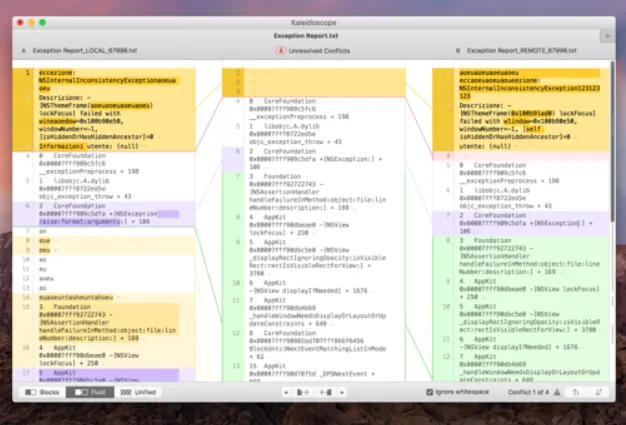
Task: Click 'Informazioni utente: (null)' in left pane
Action: (89, 146)
